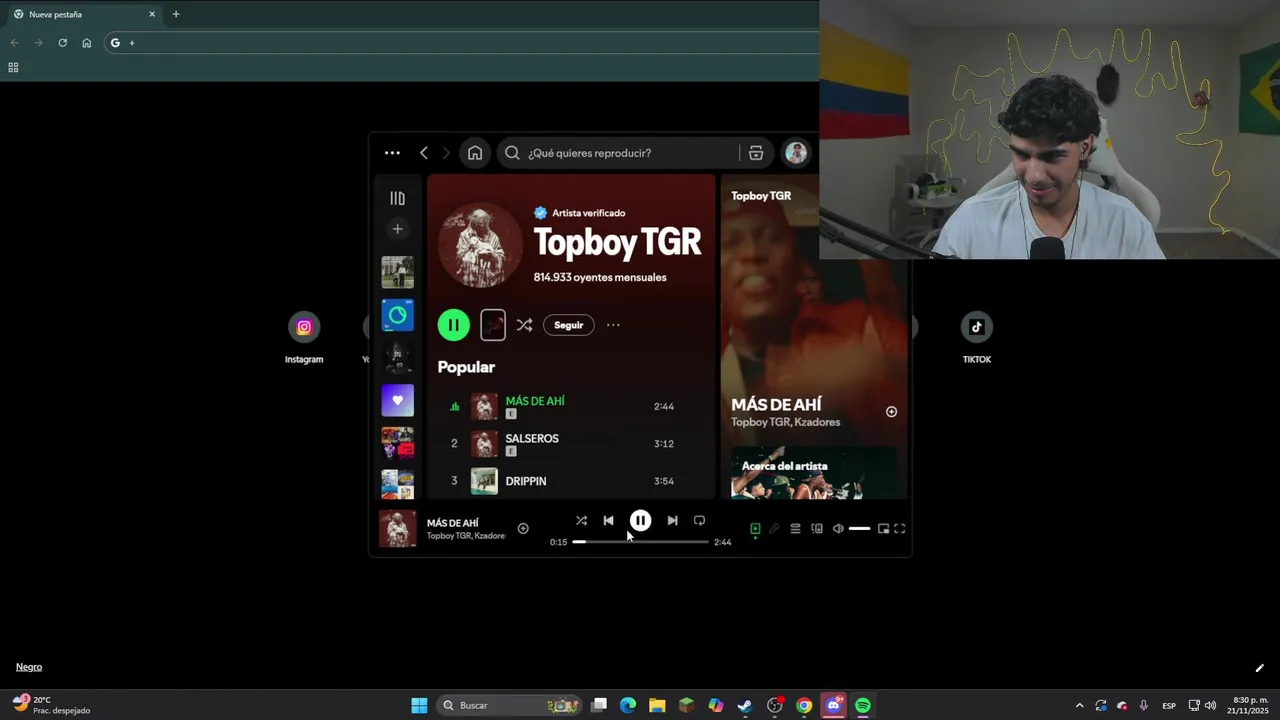1280x720 pixels.
Task: Open the play queue
Action: pyautogui.click(x=795, y=529)
